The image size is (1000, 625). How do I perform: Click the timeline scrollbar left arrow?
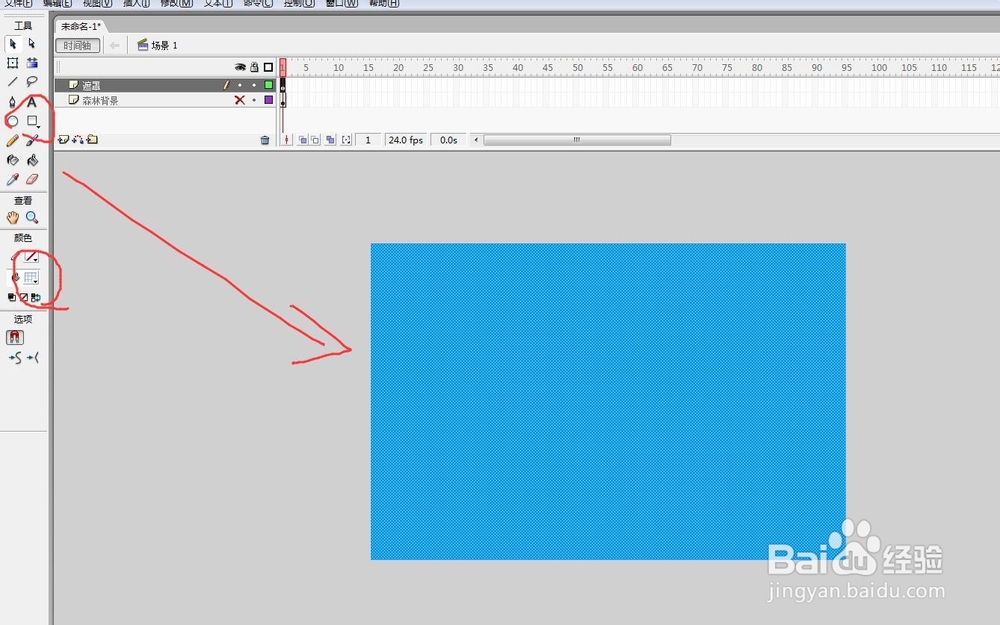point(476,140)
